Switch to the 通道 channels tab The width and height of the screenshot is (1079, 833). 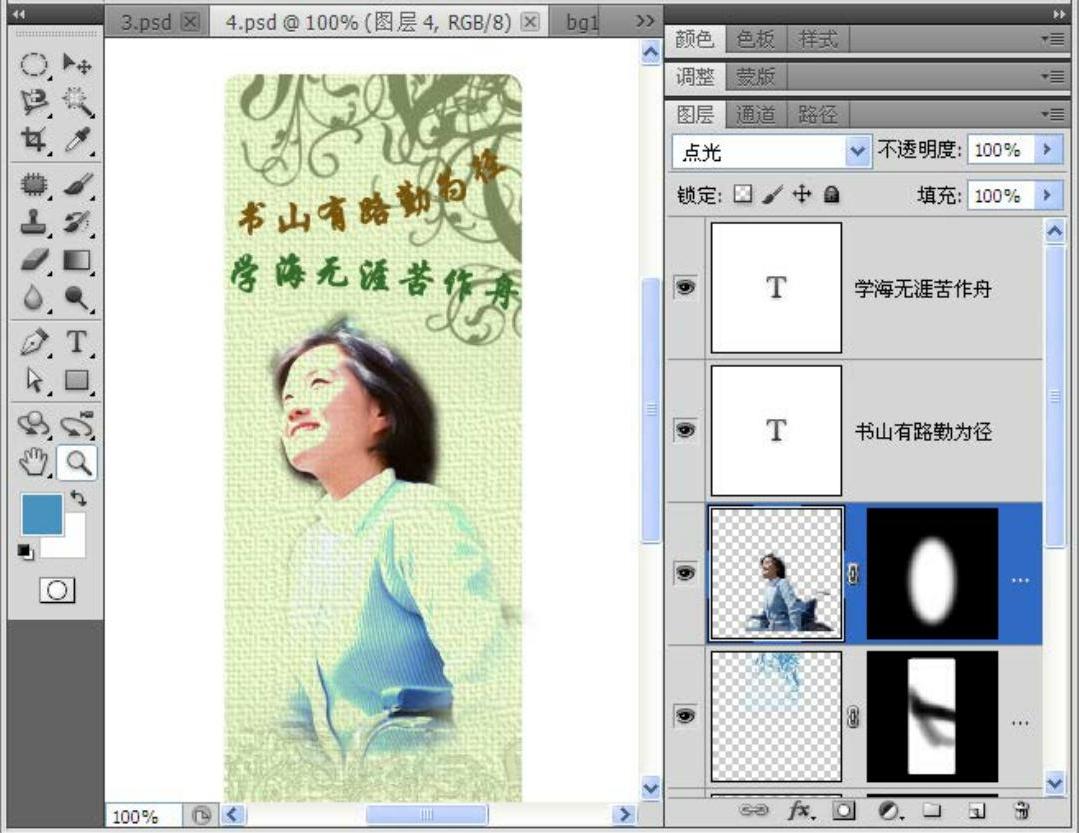(x=755, y=115)
